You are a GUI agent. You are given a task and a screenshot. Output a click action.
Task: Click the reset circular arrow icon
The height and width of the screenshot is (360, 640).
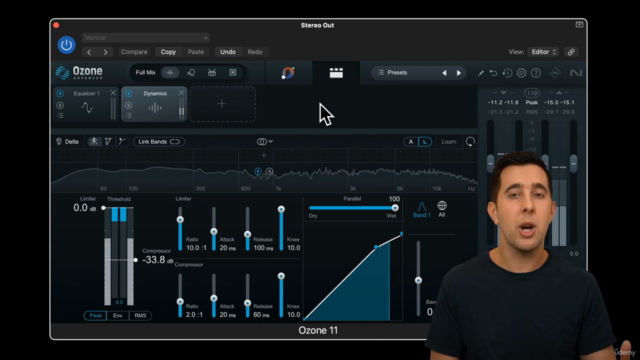tap(470, 142)
